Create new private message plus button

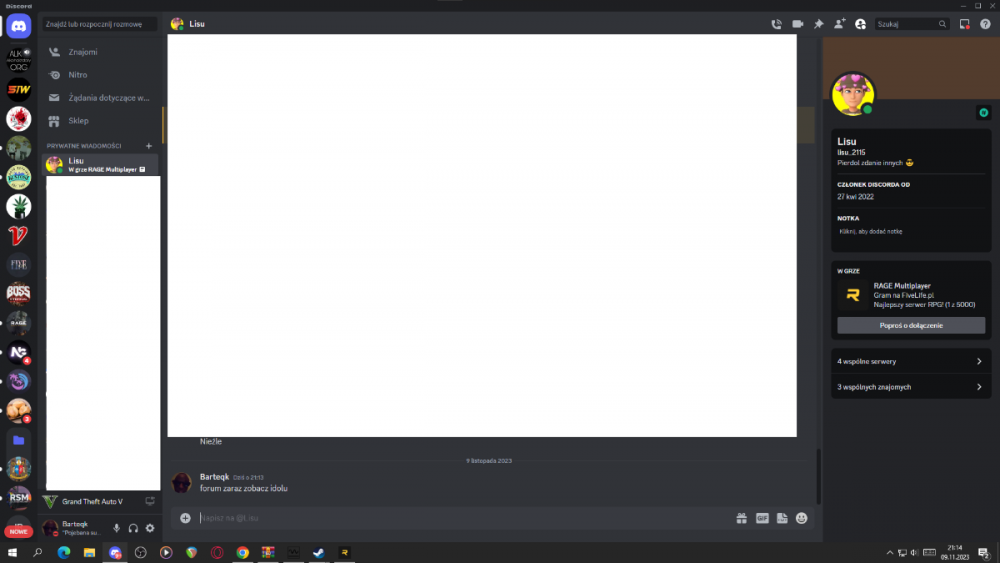click(x=149, y=146)
